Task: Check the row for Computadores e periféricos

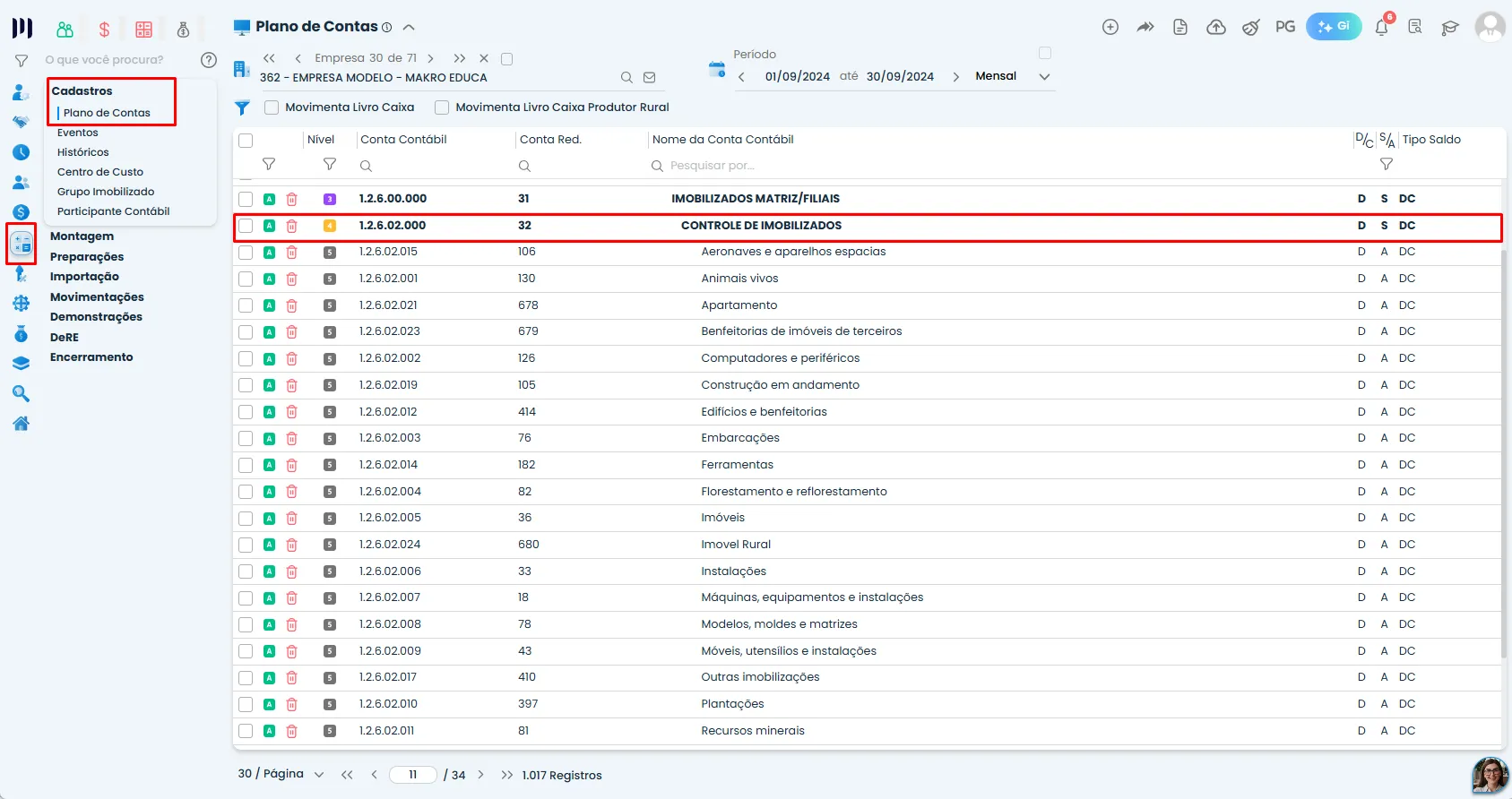Action: point(246,358)
